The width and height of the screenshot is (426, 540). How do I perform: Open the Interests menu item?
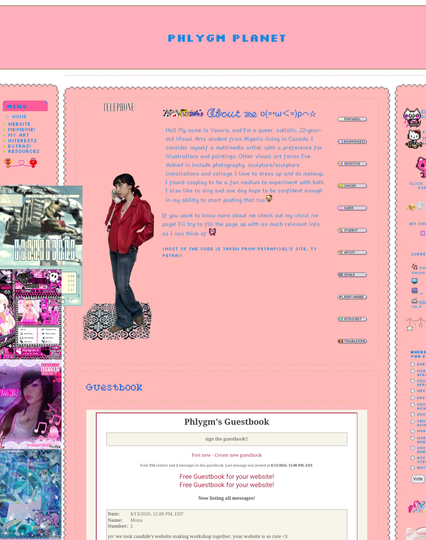[22, 141]
